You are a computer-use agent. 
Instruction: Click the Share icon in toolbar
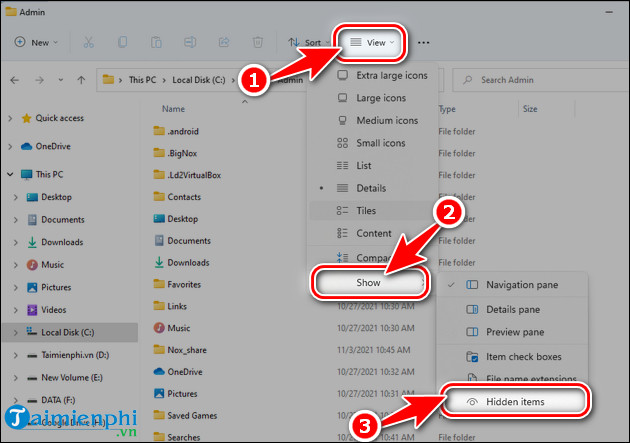224,42
